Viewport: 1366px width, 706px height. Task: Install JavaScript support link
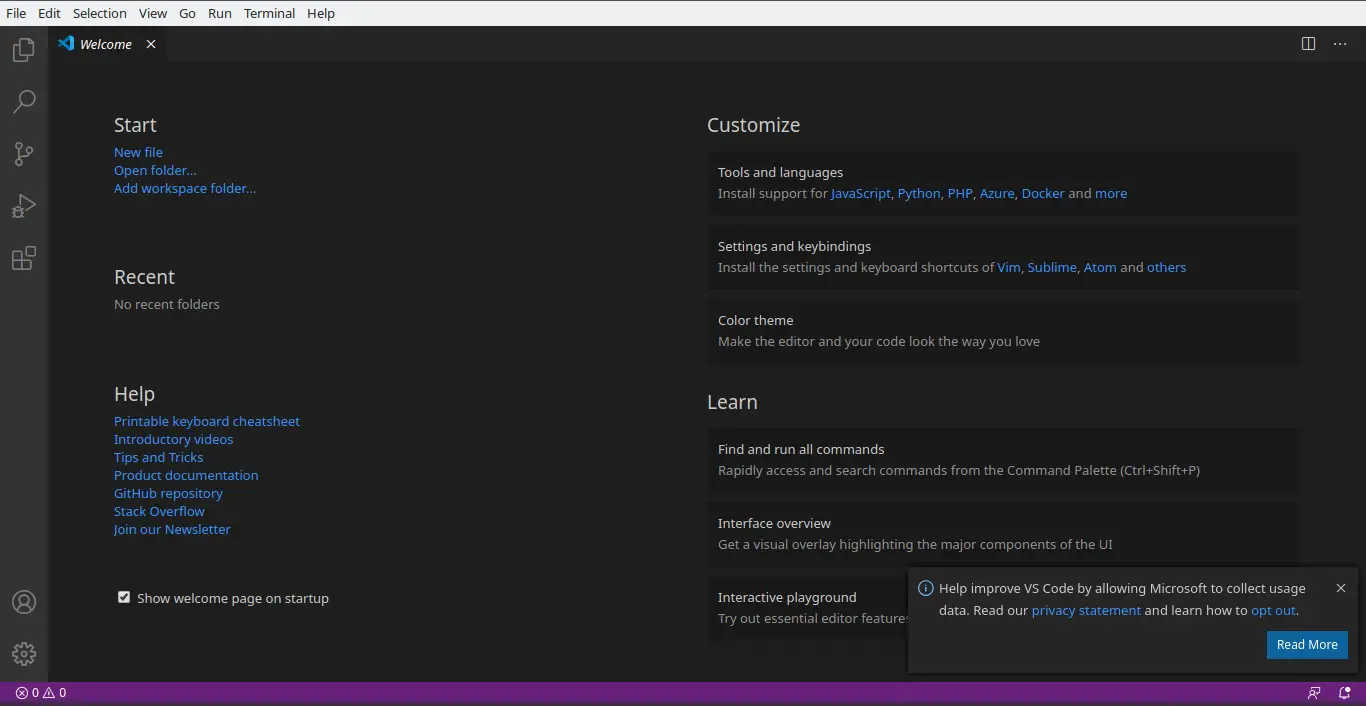pyautogui.click(x=861, y=193)
